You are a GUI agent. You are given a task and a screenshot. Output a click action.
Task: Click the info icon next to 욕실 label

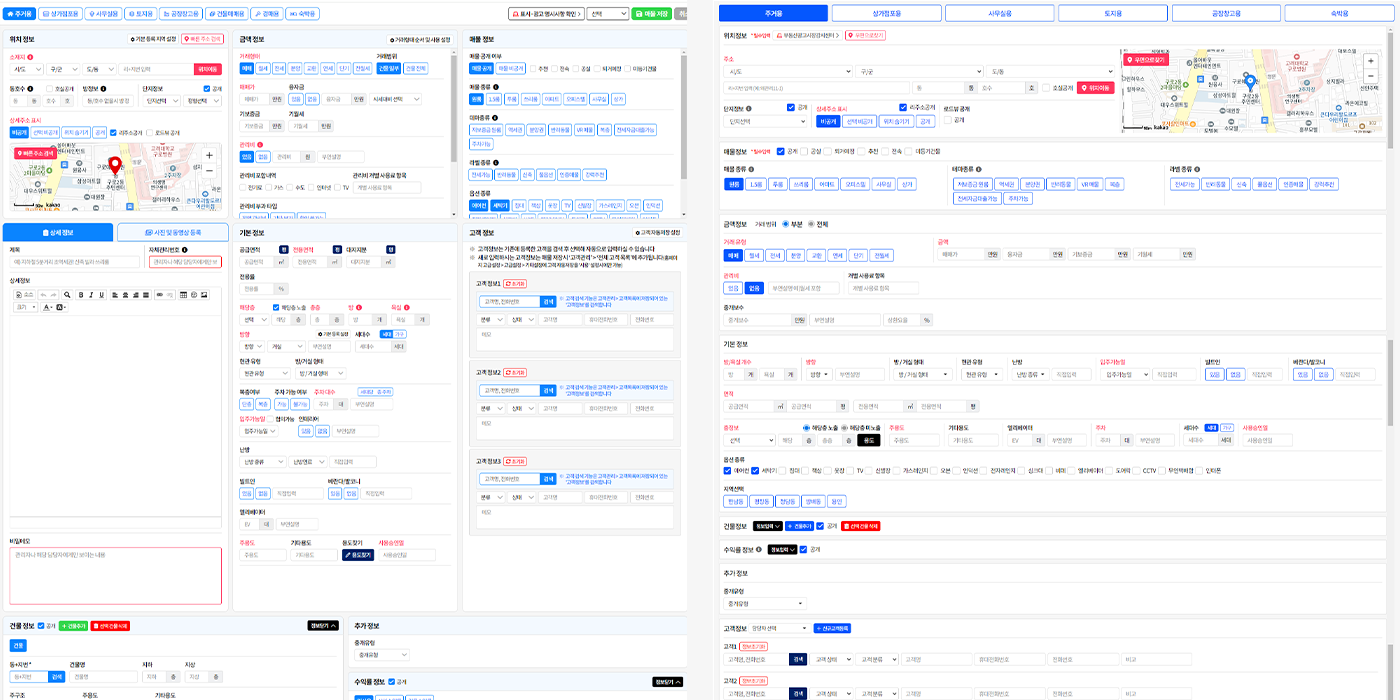point(407,307)
